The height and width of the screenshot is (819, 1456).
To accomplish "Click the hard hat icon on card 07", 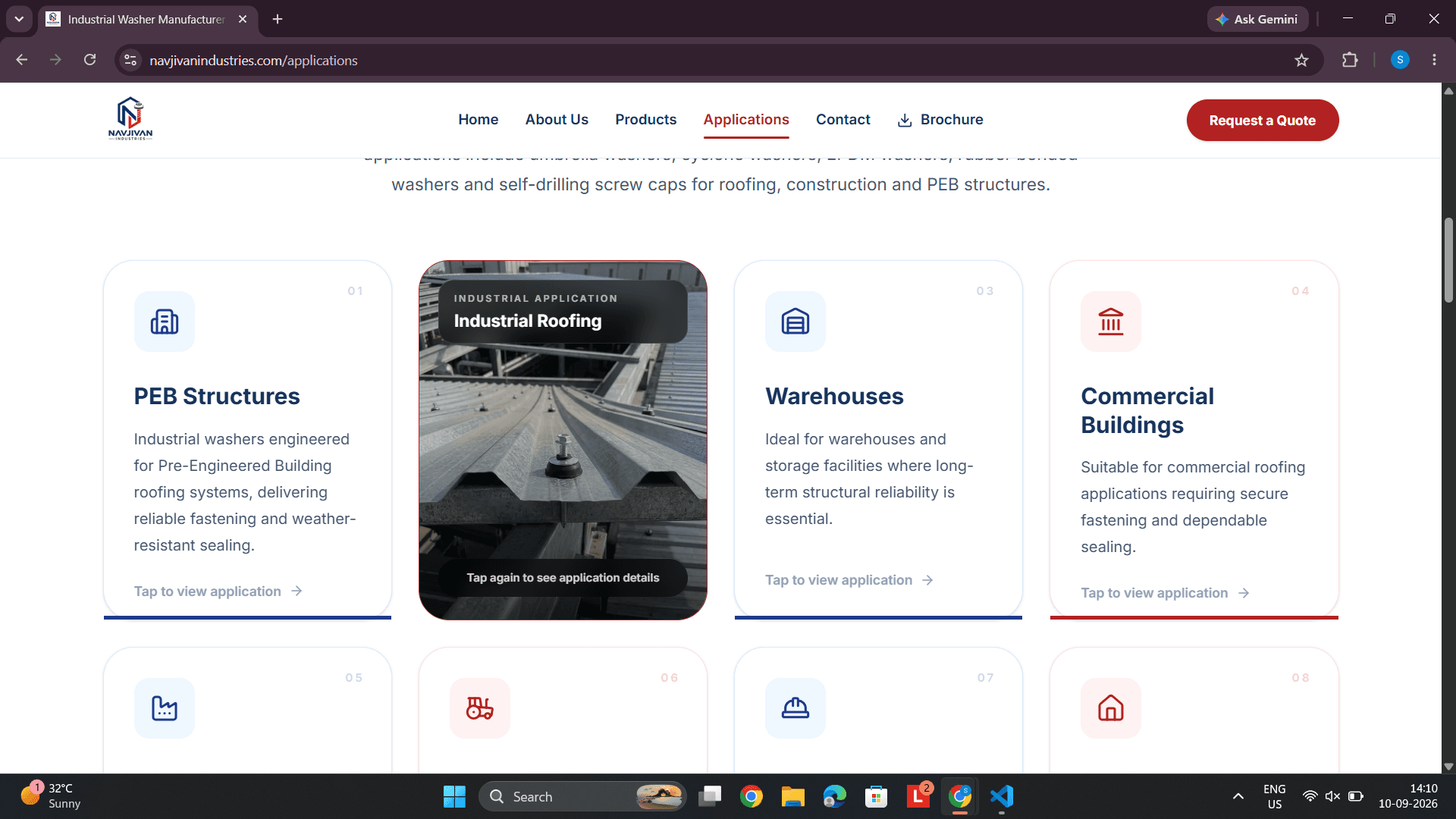I will [x=795, y=708].
